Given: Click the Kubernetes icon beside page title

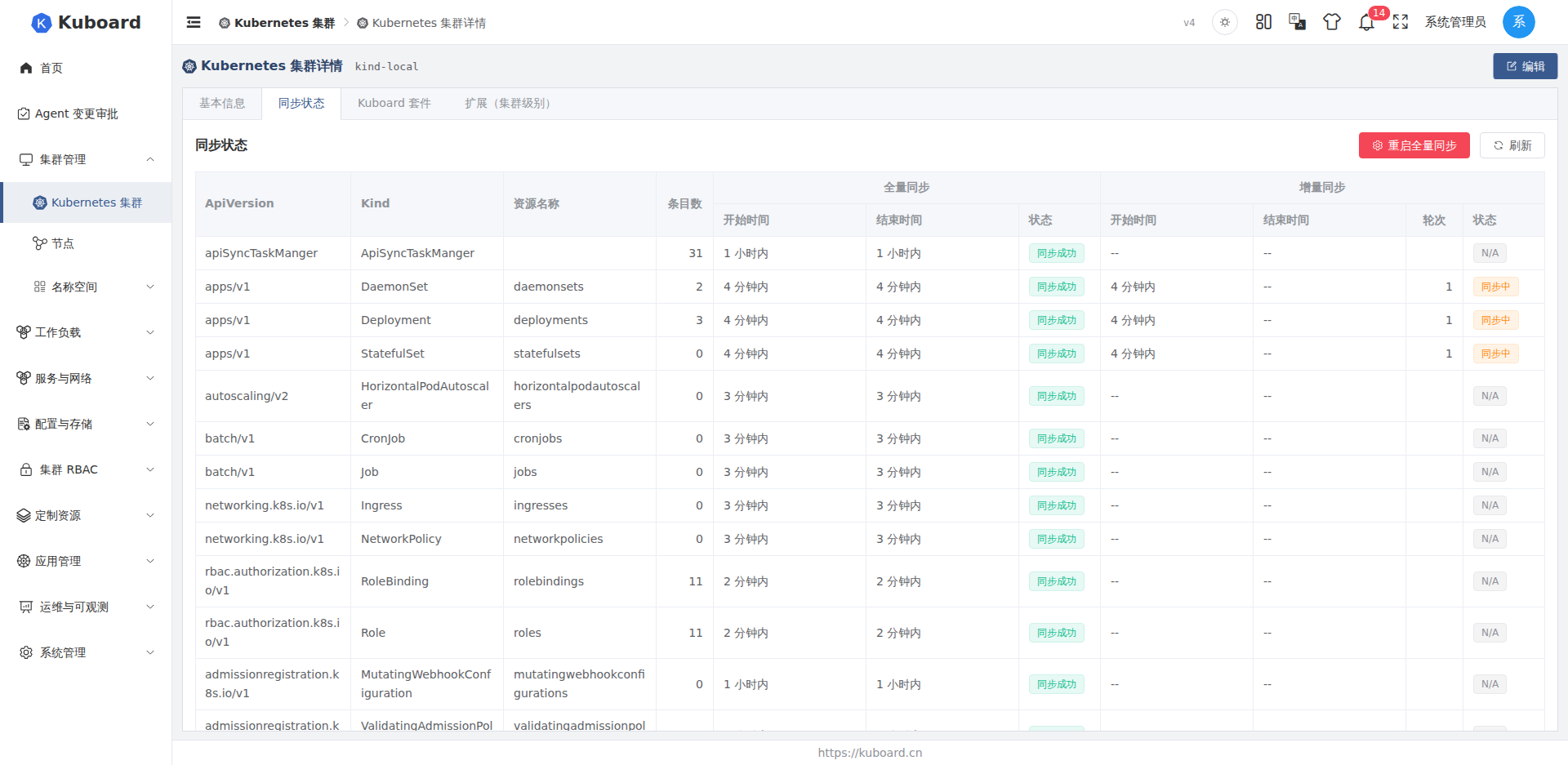Looking at the screenshot, I should point(189,66).
